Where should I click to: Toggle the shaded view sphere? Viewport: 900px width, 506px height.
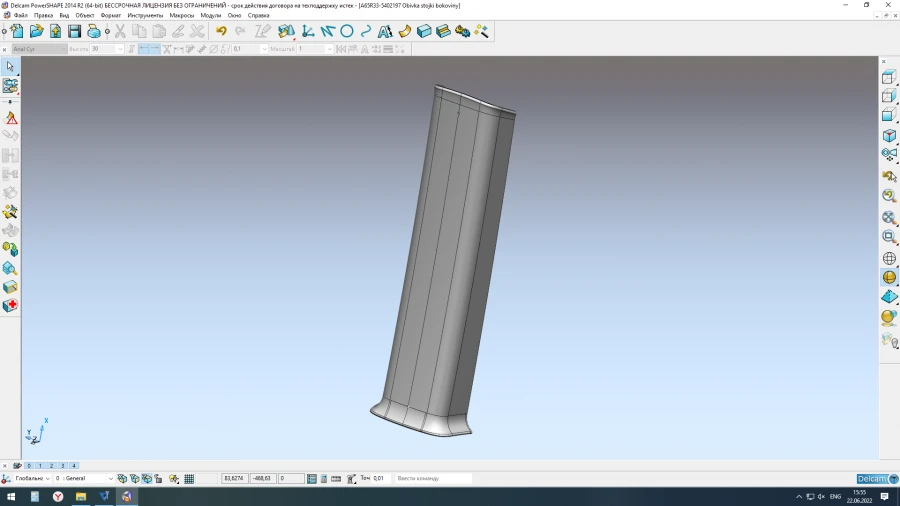(x=889, y=277)
